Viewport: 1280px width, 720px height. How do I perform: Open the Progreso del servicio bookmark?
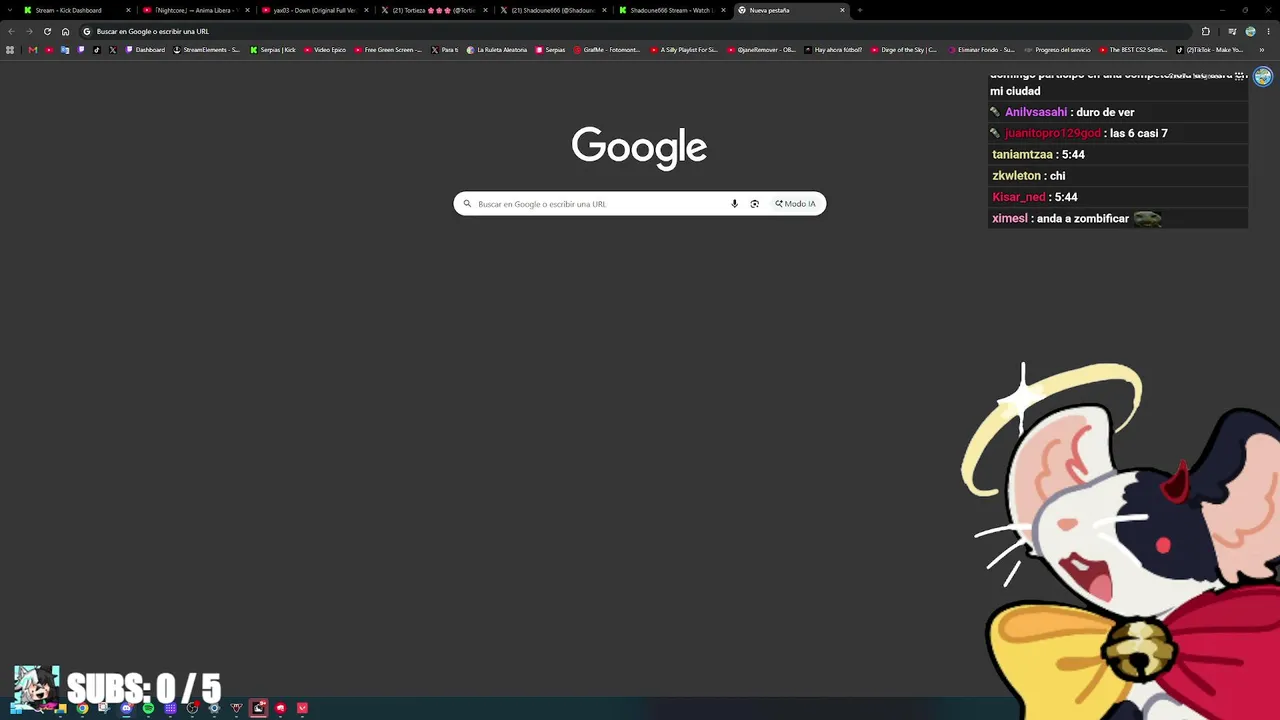pos(1058,50)
